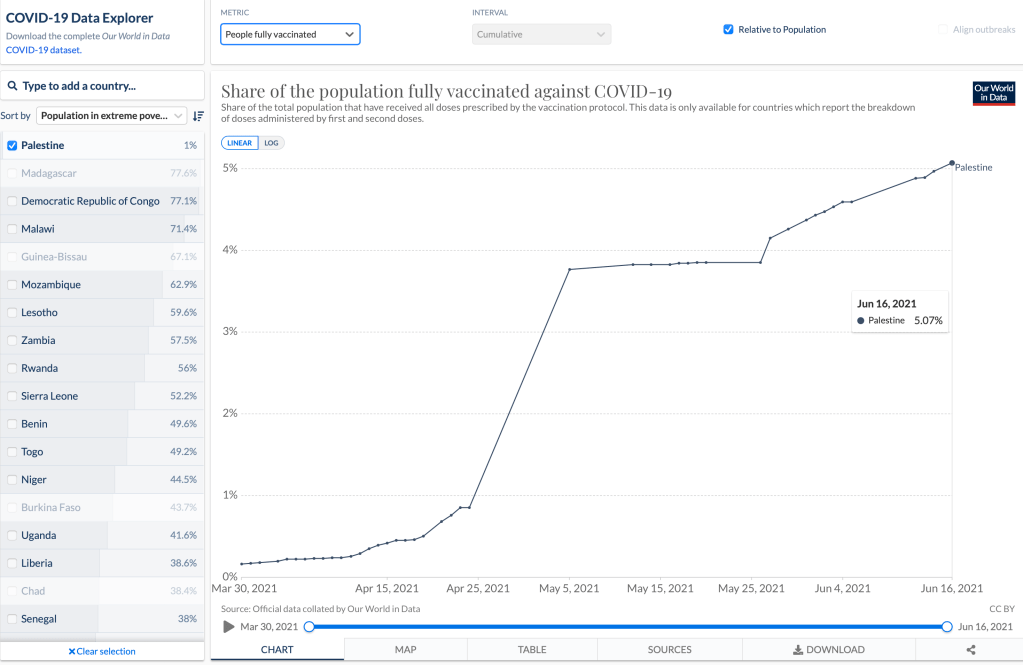
Task: Click the search magnifier icon in country box
Action: click(x=13, y=86)
